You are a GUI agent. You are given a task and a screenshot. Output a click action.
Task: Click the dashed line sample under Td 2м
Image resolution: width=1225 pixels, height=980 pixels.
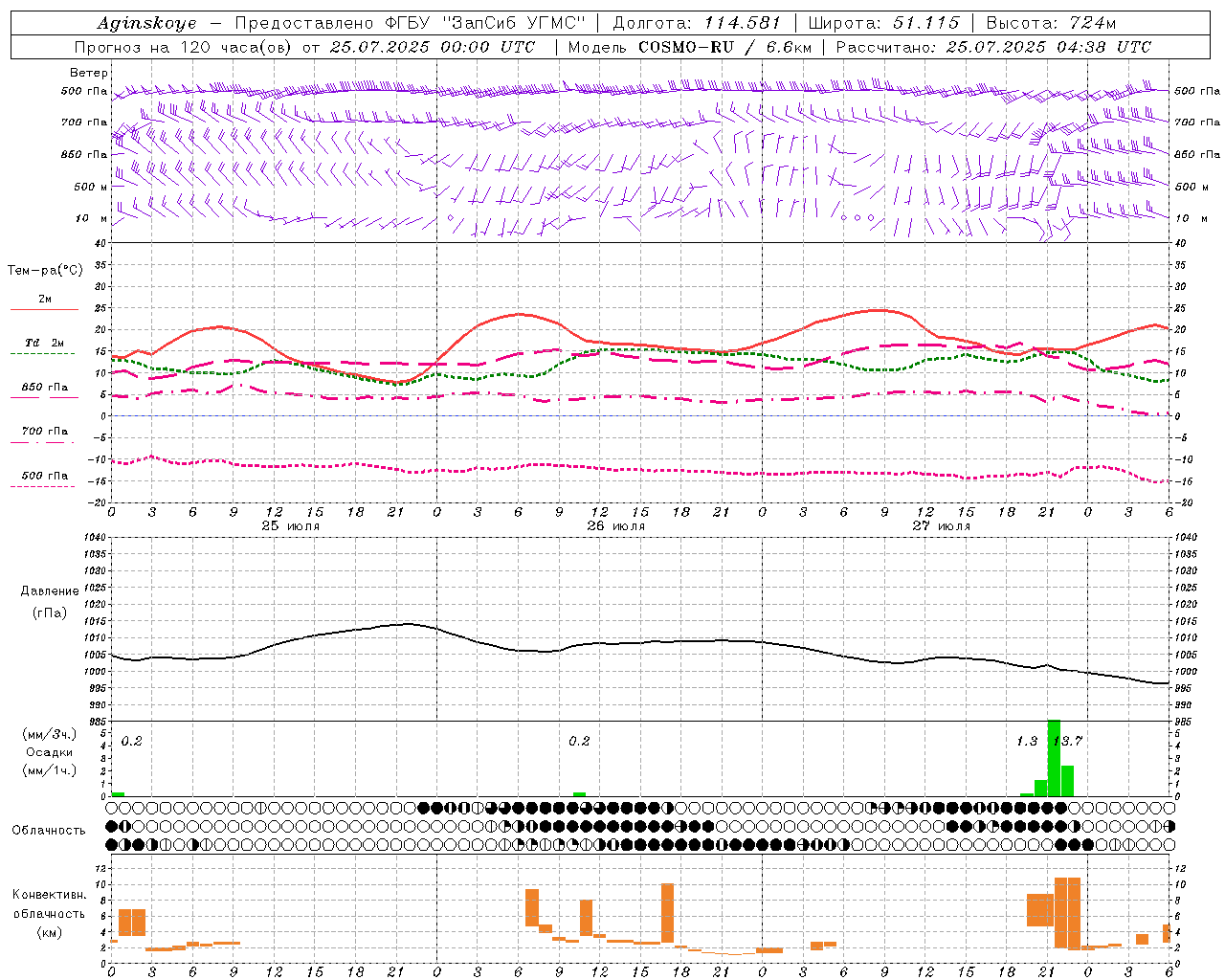pyautogui.click(x=42, y=353)
